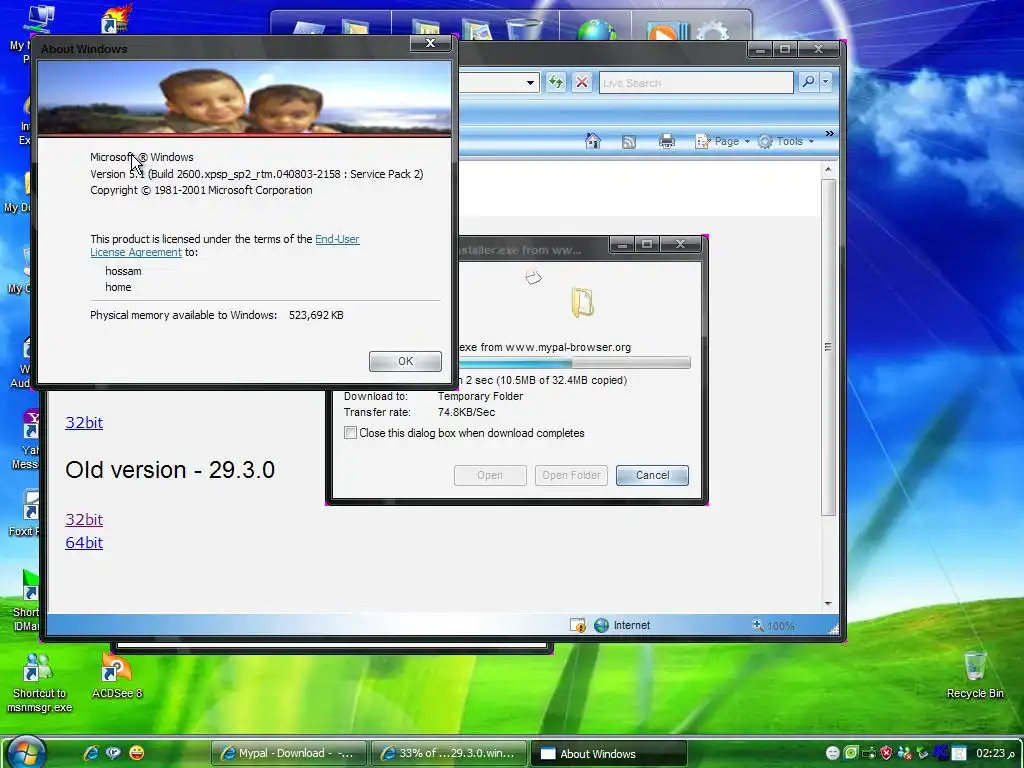
Task: Click the red shield tray icon
Action: (x=886, y=753)
